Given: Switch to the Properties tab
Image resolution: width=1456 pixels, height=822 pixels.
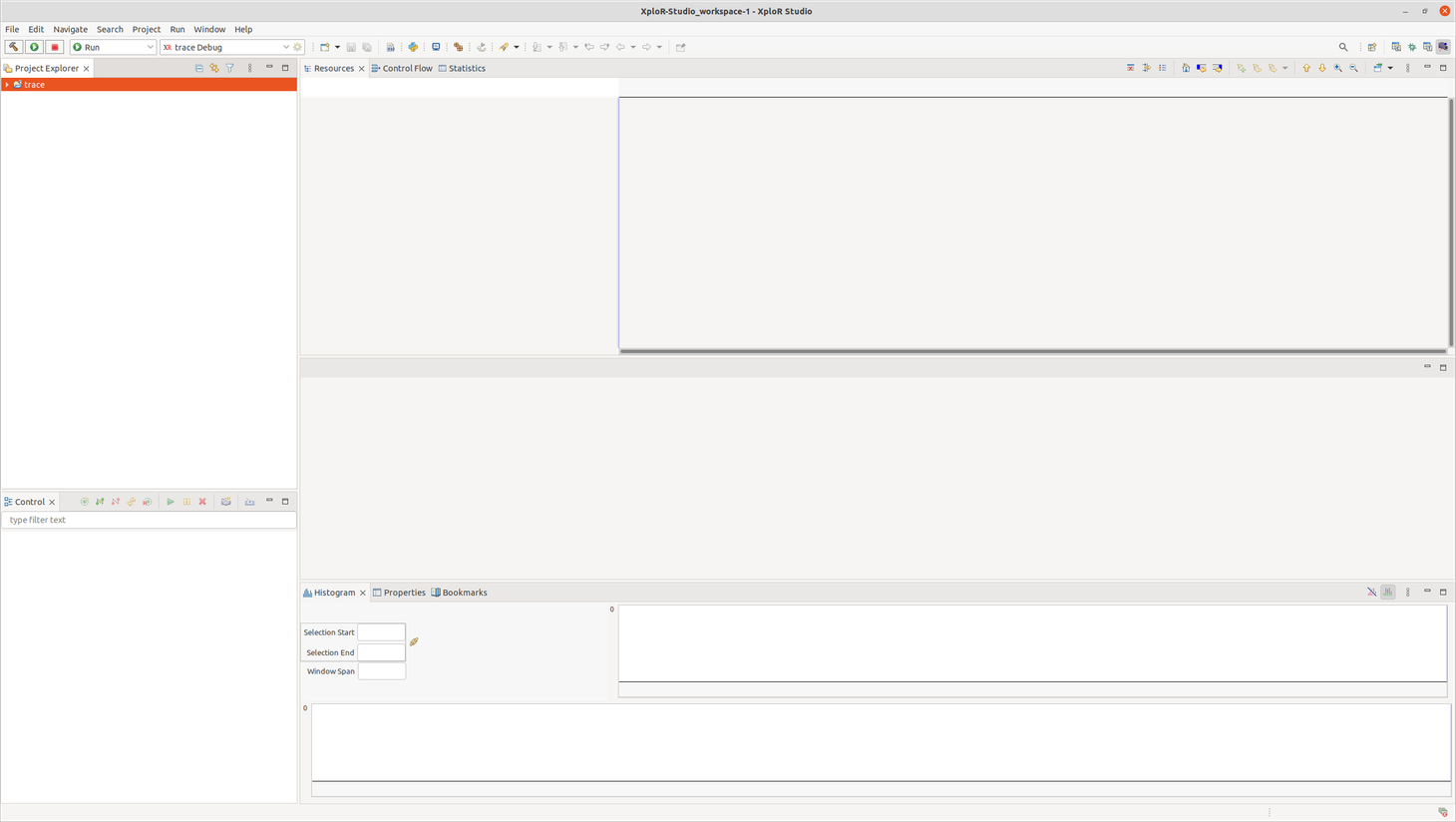Looking at the screenshot, I should [399, 593].
